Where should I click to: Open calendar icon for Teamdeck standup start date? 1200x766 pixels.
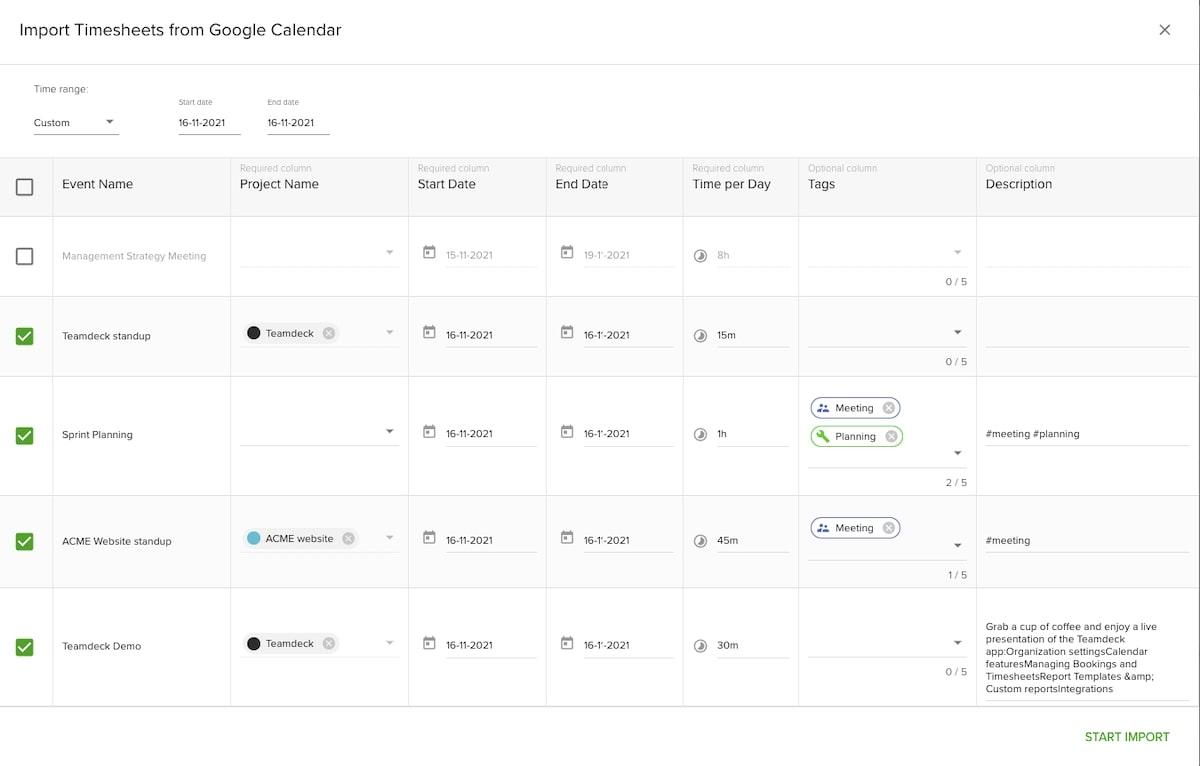coord(429,332)
